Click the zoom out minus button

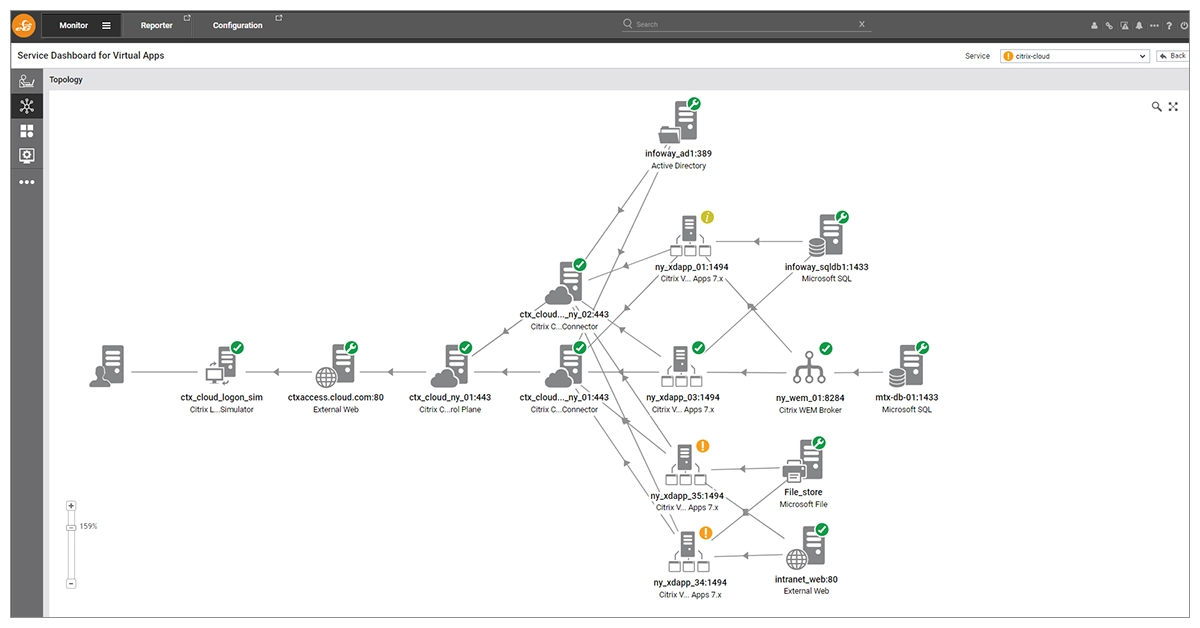coord(71,583)
